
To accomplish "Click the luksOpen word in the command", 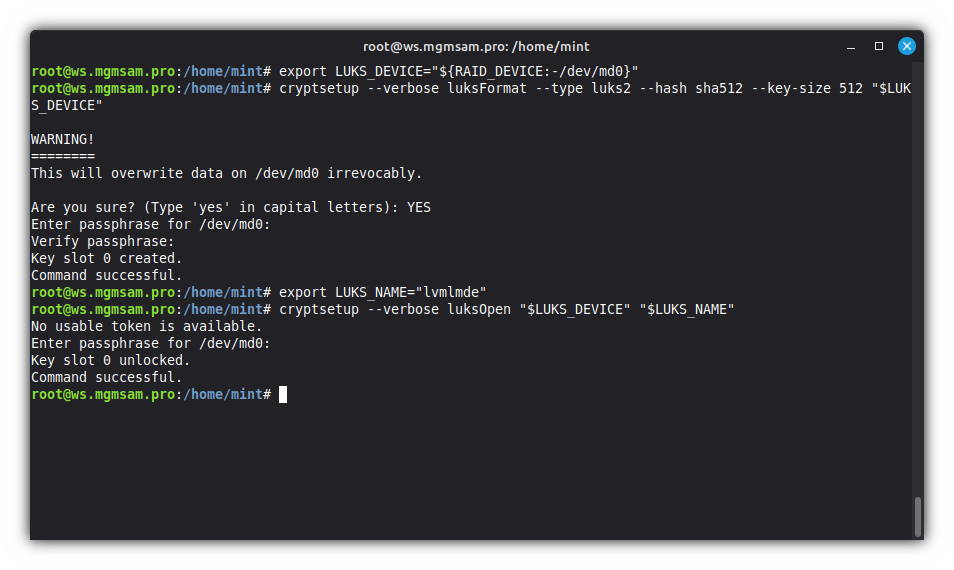I will pyautogui.click(x=479, y=309).
